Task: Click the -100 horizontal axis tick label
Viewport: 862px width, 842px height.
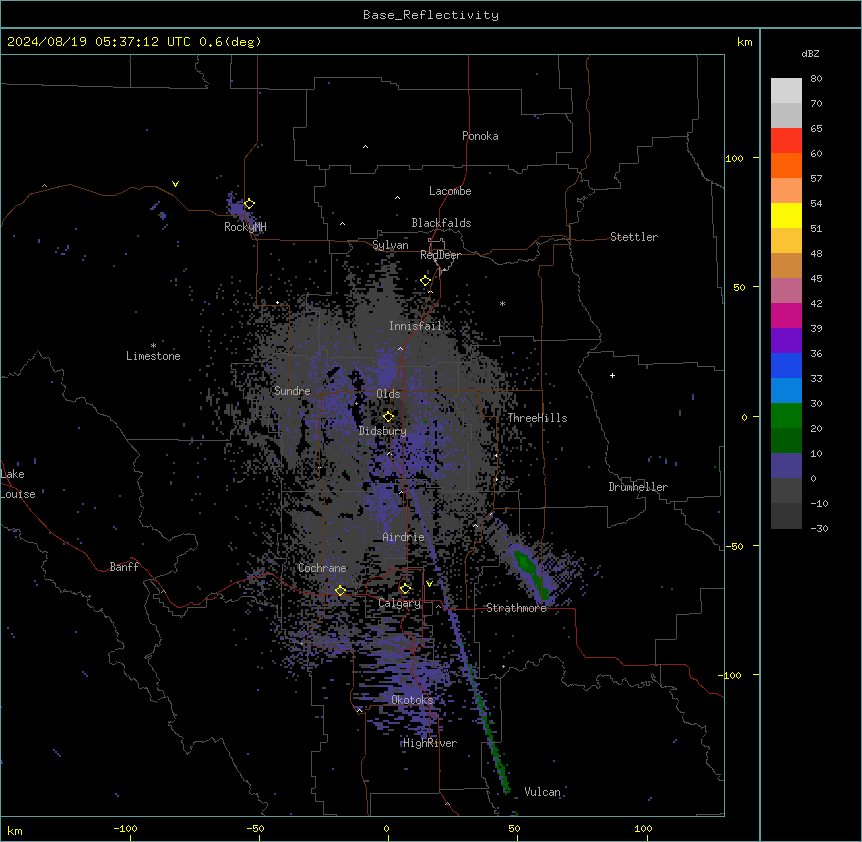Action: click(125, 828)
